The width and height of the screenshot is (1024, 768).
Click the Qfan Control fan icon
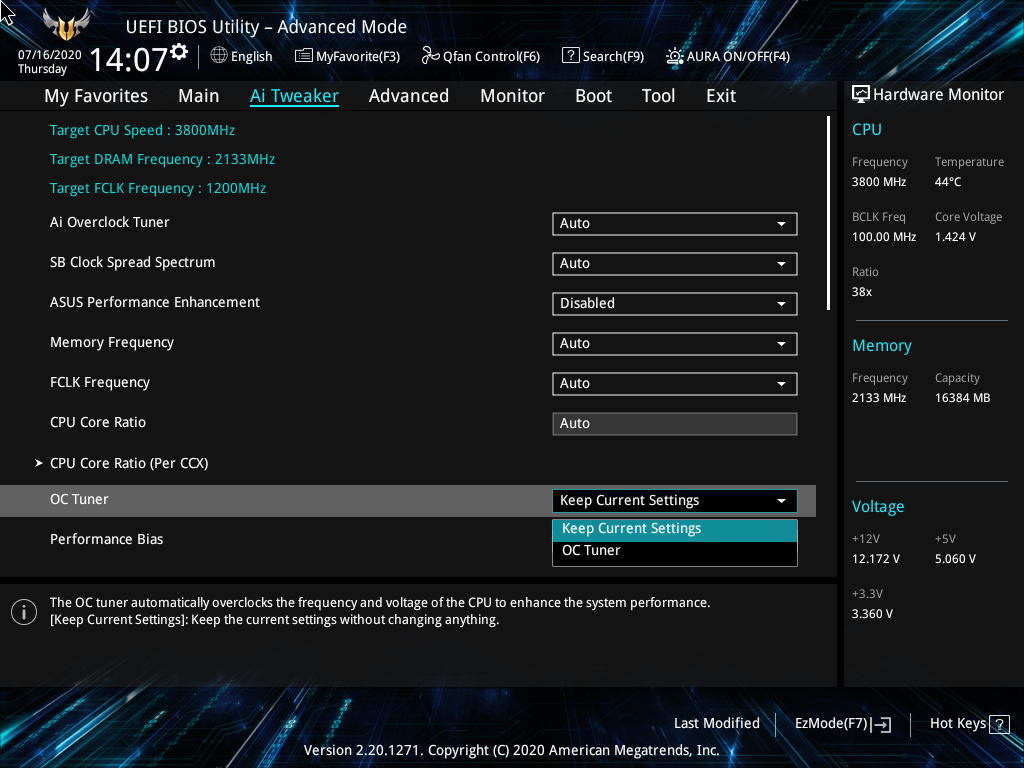[430, 56]
